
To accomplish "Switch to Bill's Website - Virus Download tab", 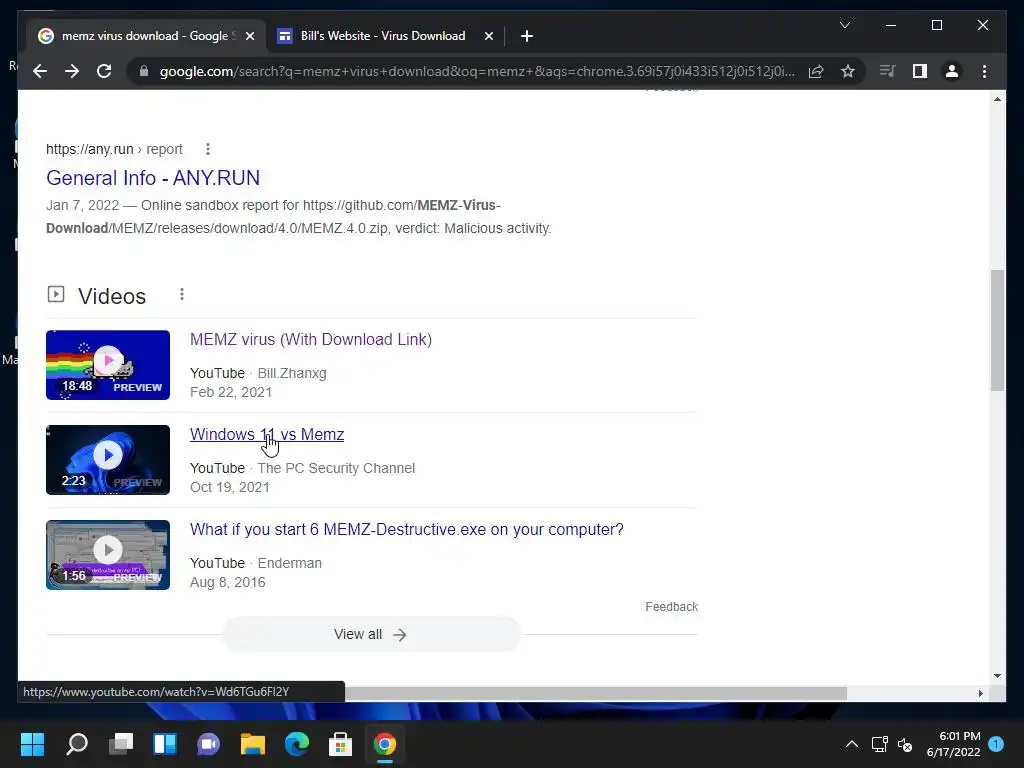I will pos(385,36).
